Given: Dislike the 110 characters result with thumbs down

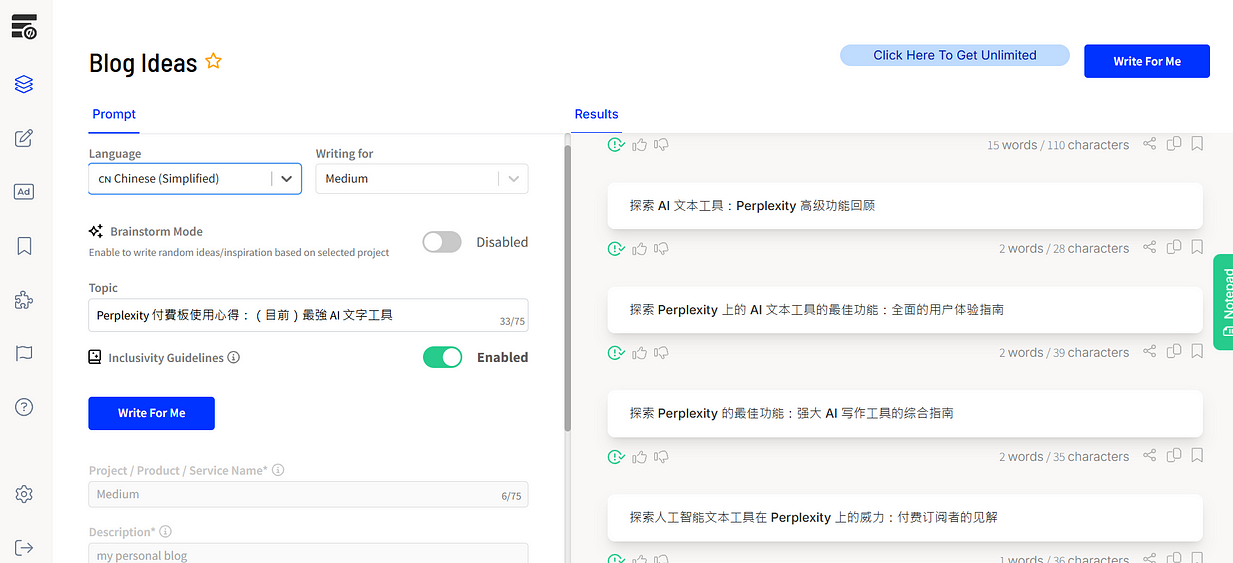Looking at the screenshot, I should [661, 145].
